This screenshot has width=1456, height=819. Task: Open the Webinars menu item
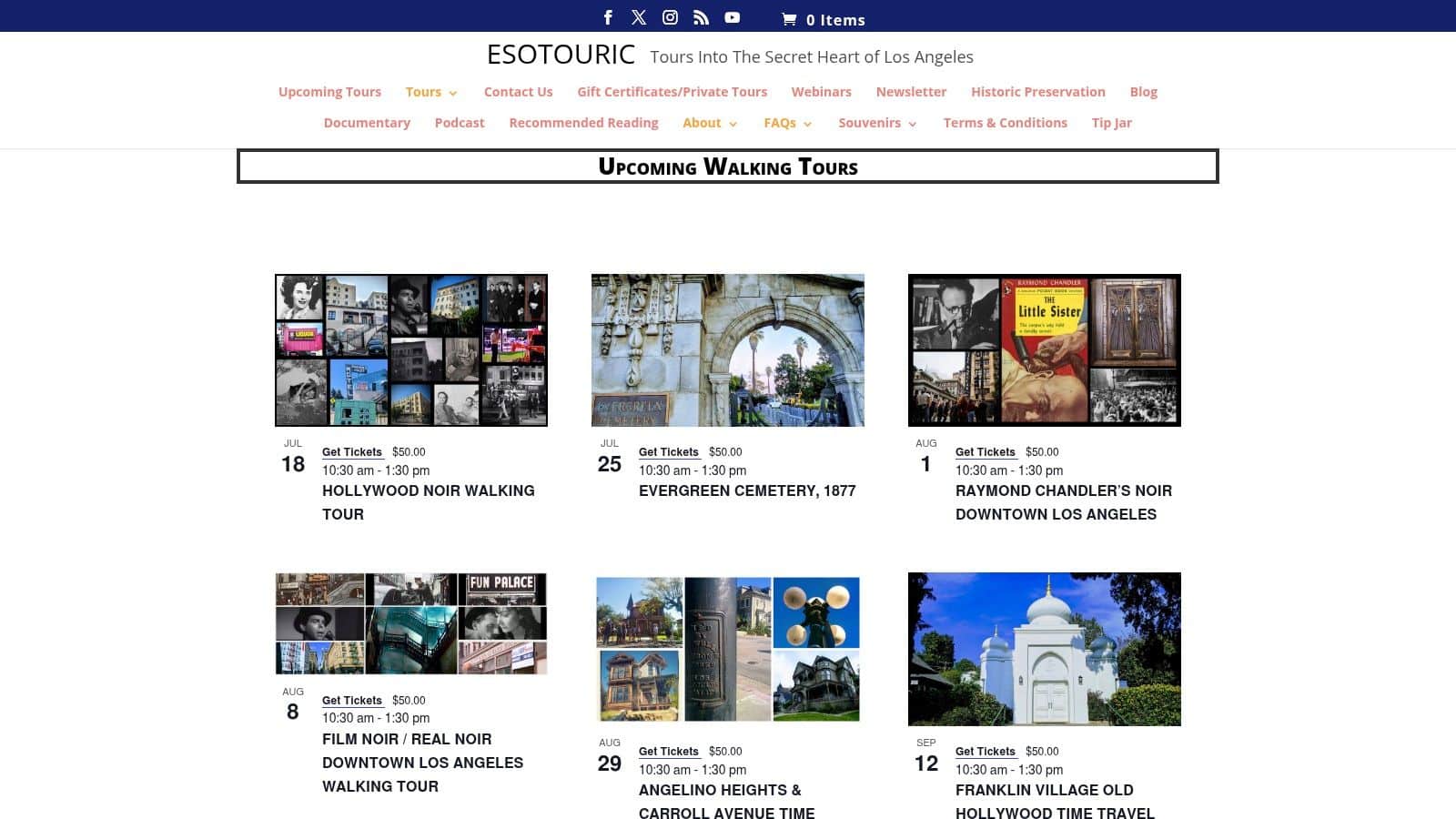pos(821,92)
